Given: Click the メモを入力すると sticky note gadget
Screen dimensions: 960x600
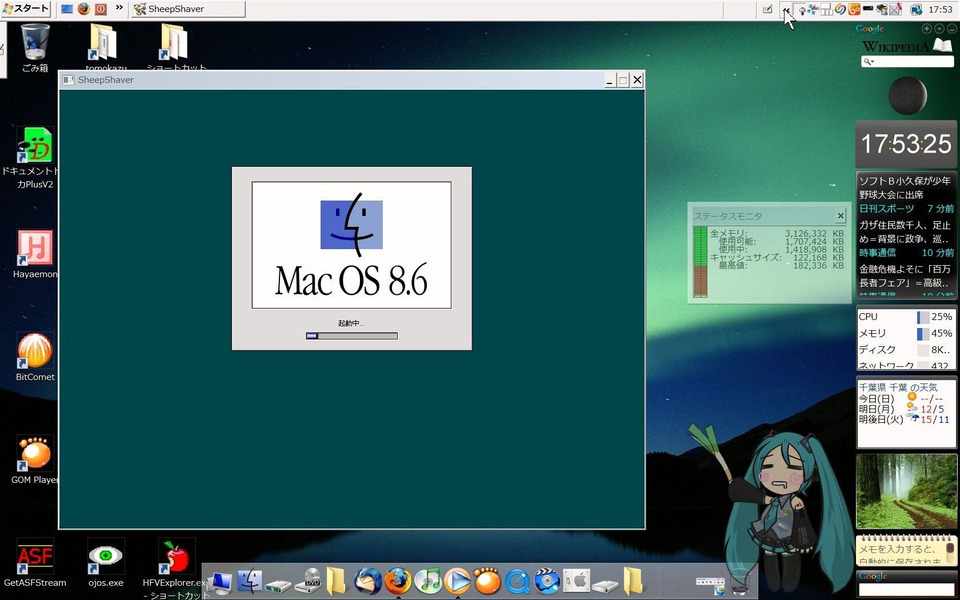Looking at the screenshot, I should (906, 550).
